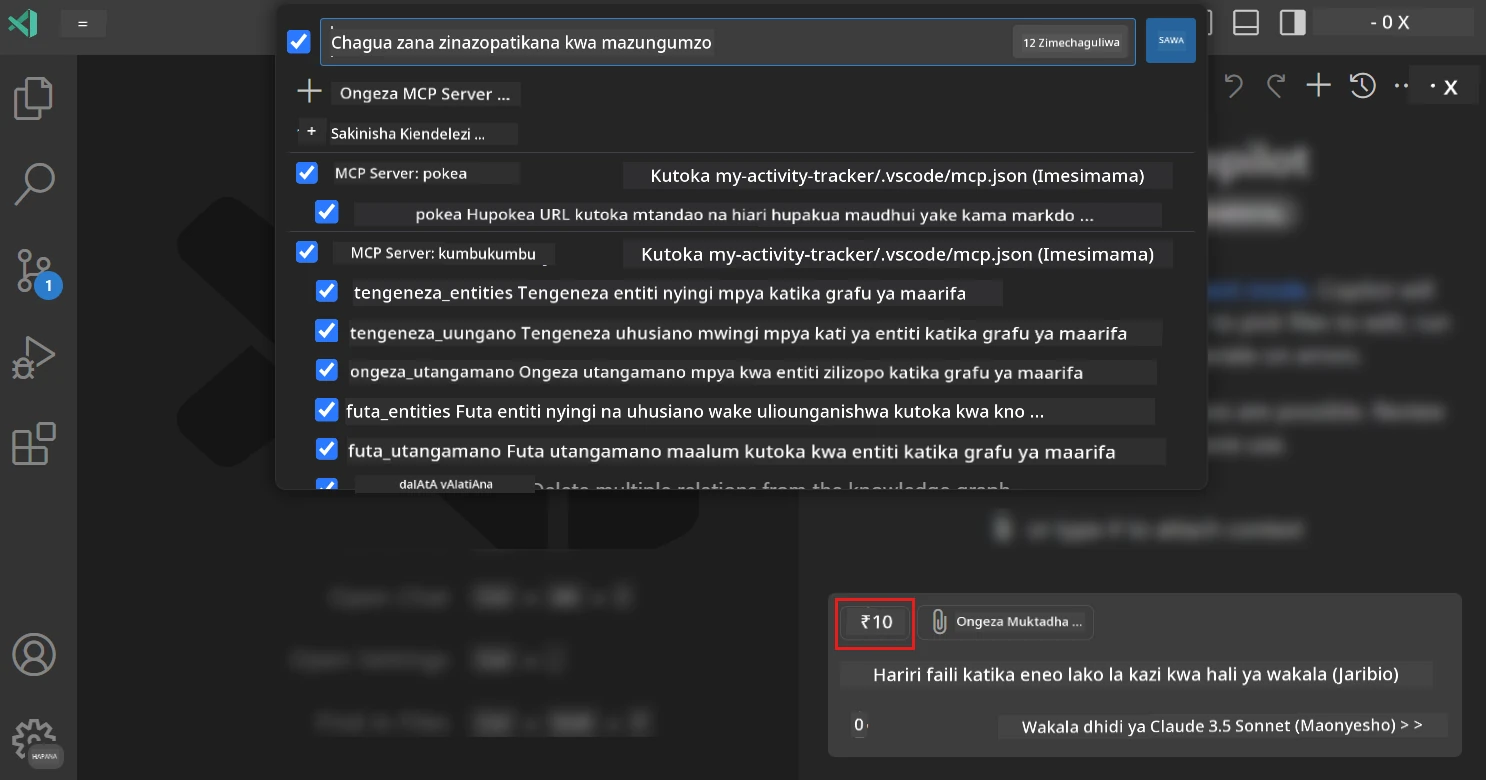Uncheck the tengeneza_uungano tool

tap(326, 331)
